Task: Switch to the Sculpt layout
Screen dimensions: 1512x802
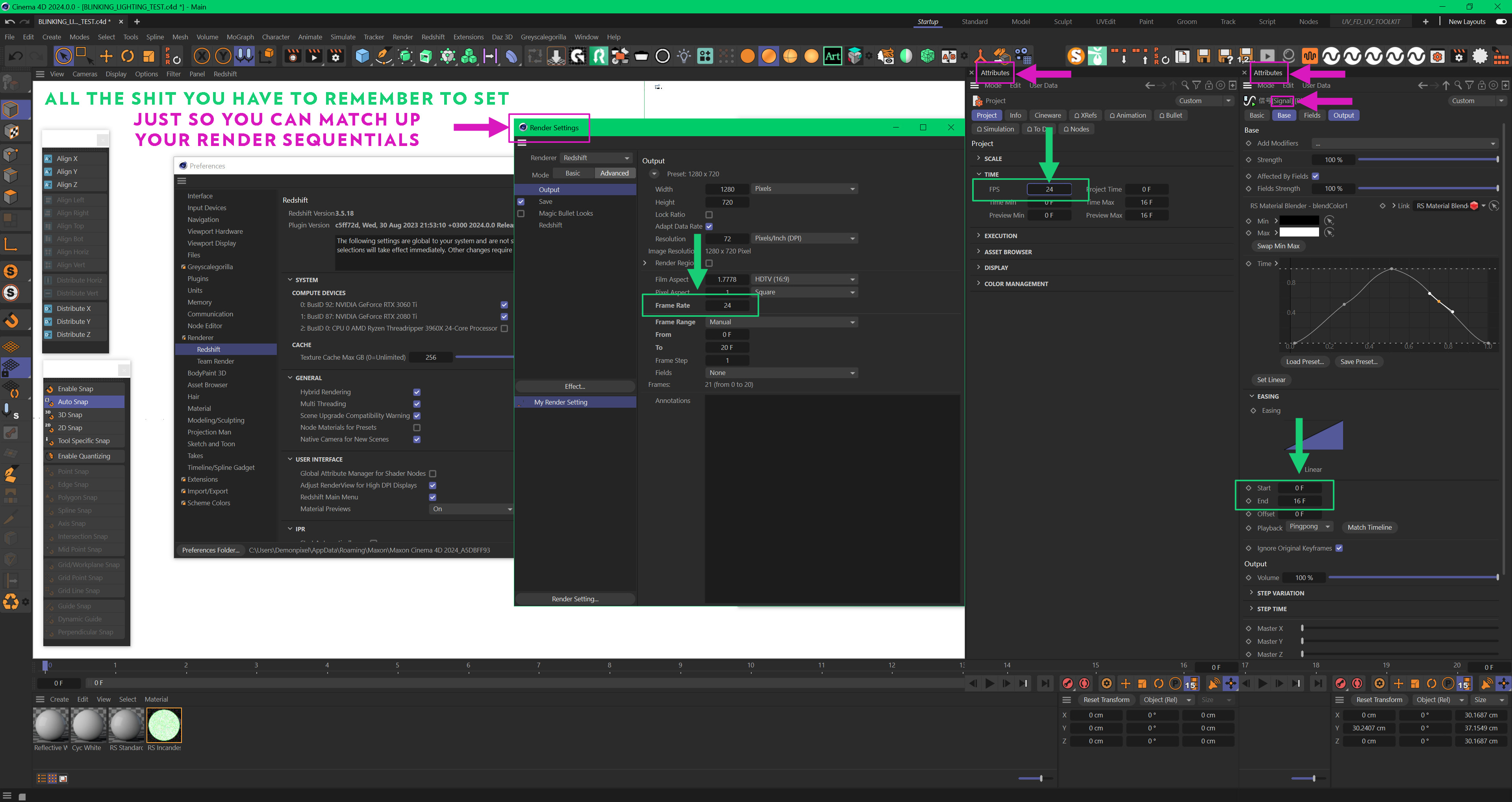Action: 1062,22
